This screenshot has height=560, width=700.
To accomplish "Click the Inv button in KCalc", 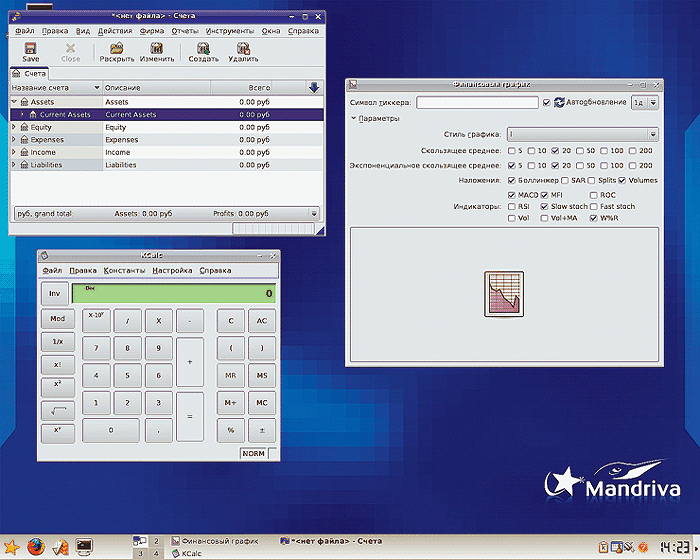I will point(54,293).
